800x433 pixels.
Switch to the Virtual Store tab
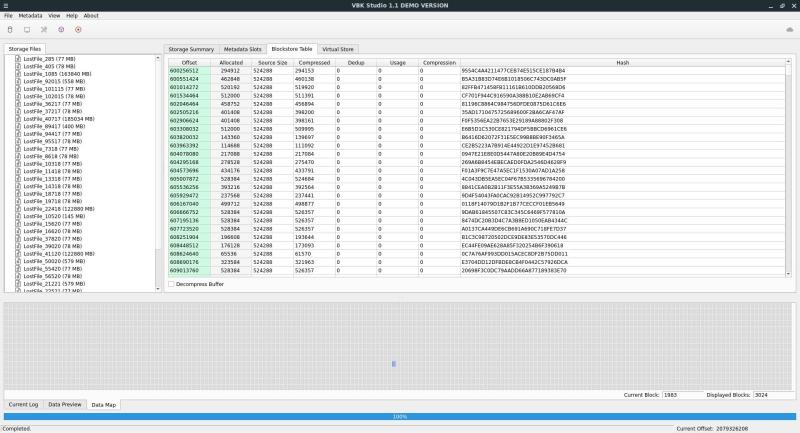point(338,49)
